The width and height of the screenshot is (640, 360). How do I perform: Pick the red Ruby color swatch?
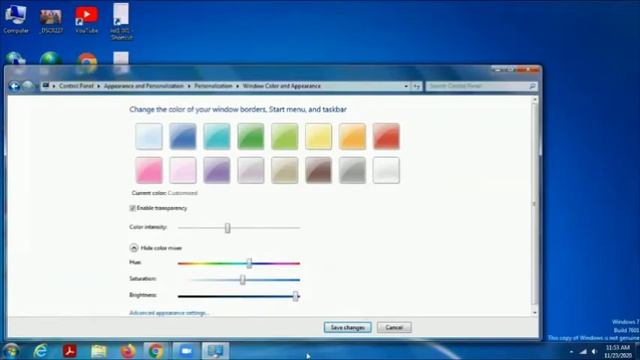pos(386,136)
